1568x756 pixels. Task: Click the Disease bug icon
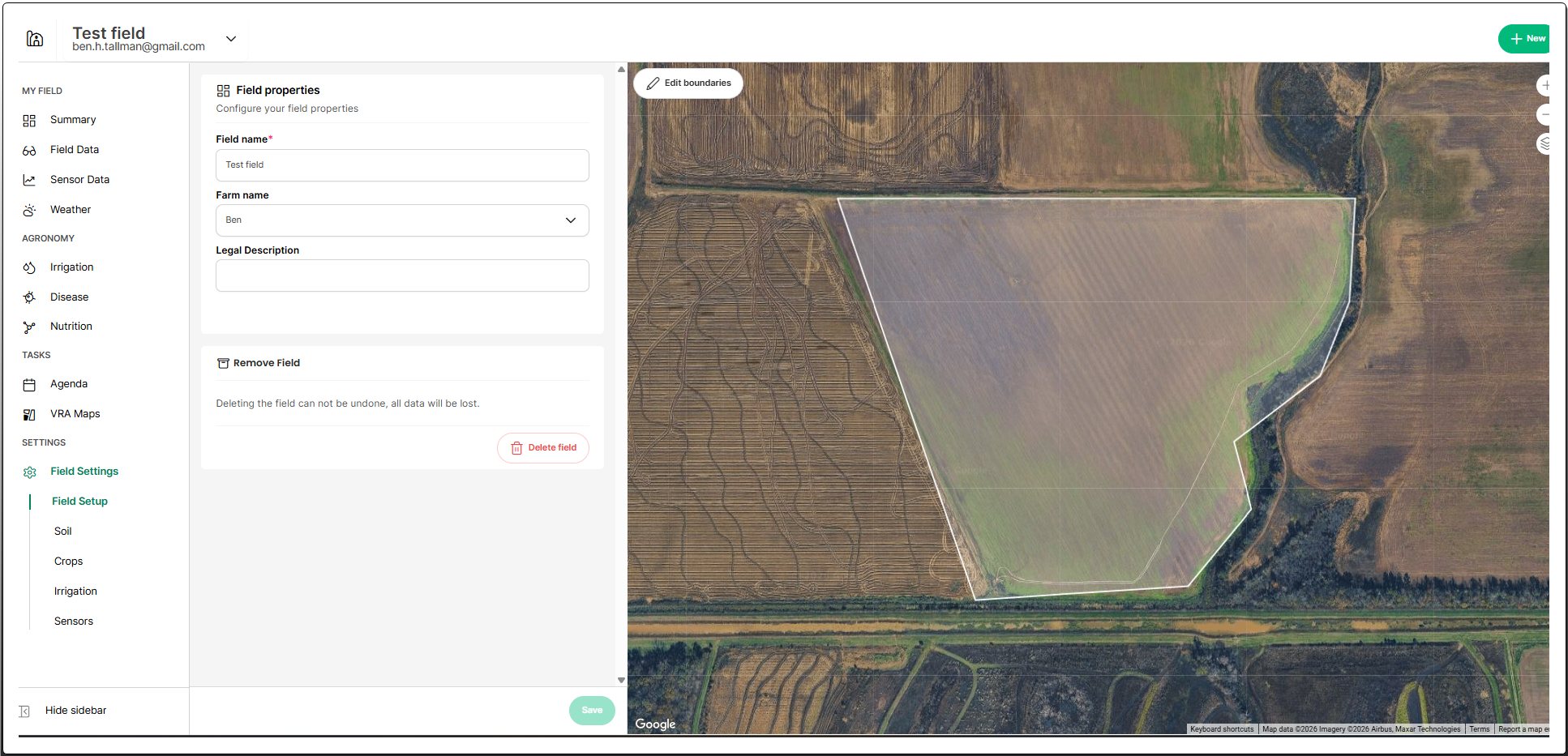pos(29,297)
